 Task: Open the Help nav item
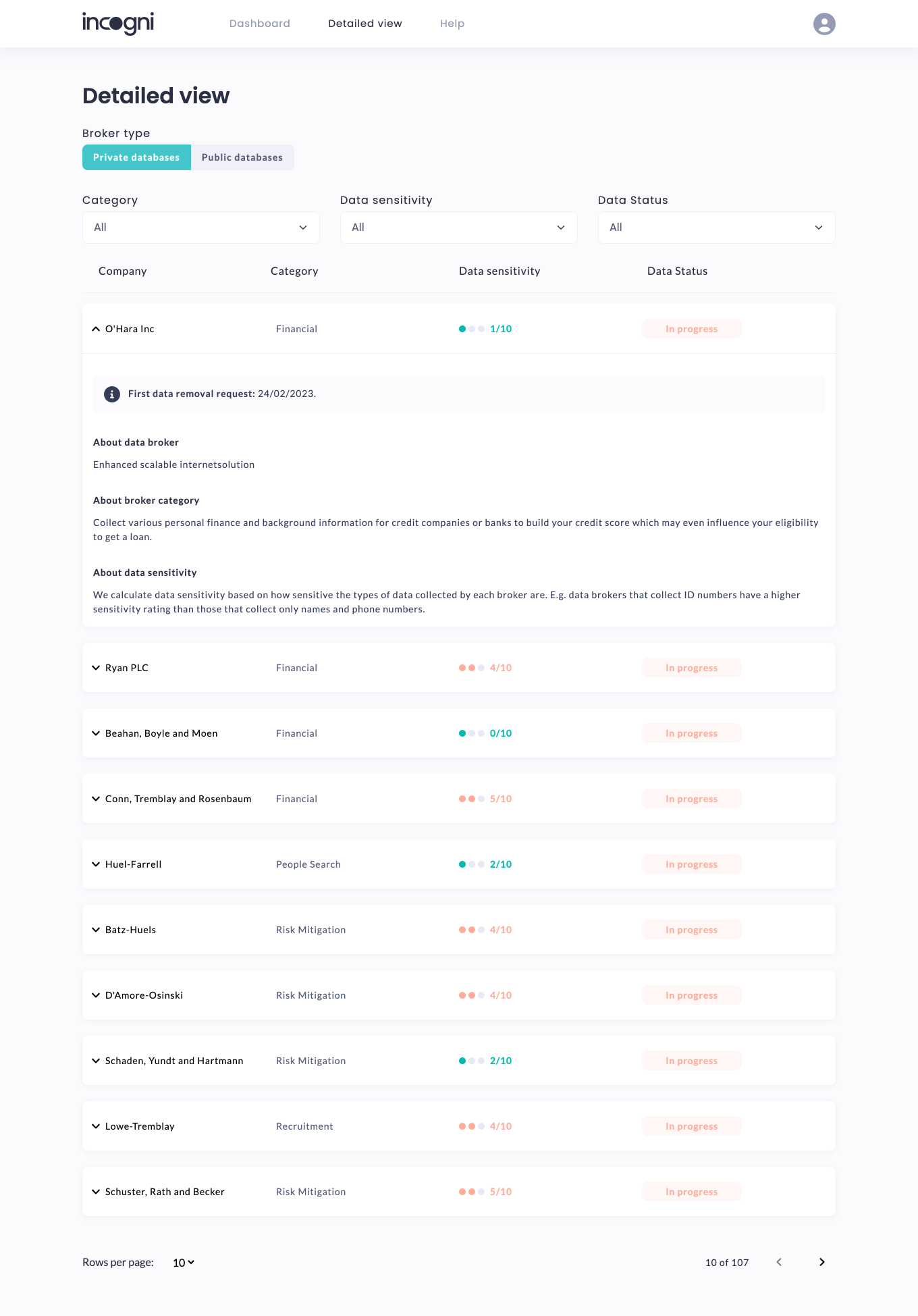[x=452, y=24]
